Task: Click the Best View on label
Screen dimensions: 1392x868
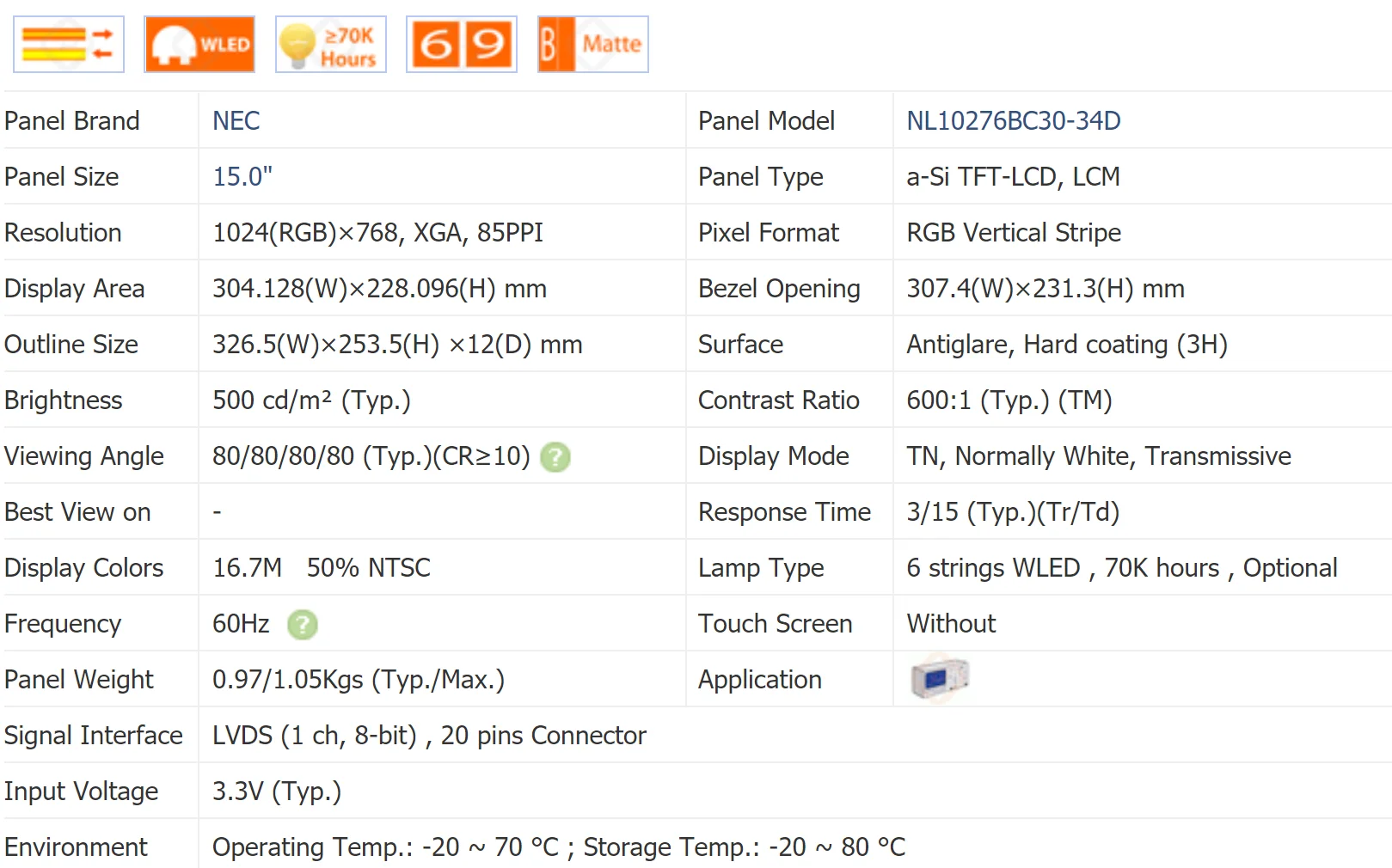Action: pyautogui.click(x=77, y=512)
